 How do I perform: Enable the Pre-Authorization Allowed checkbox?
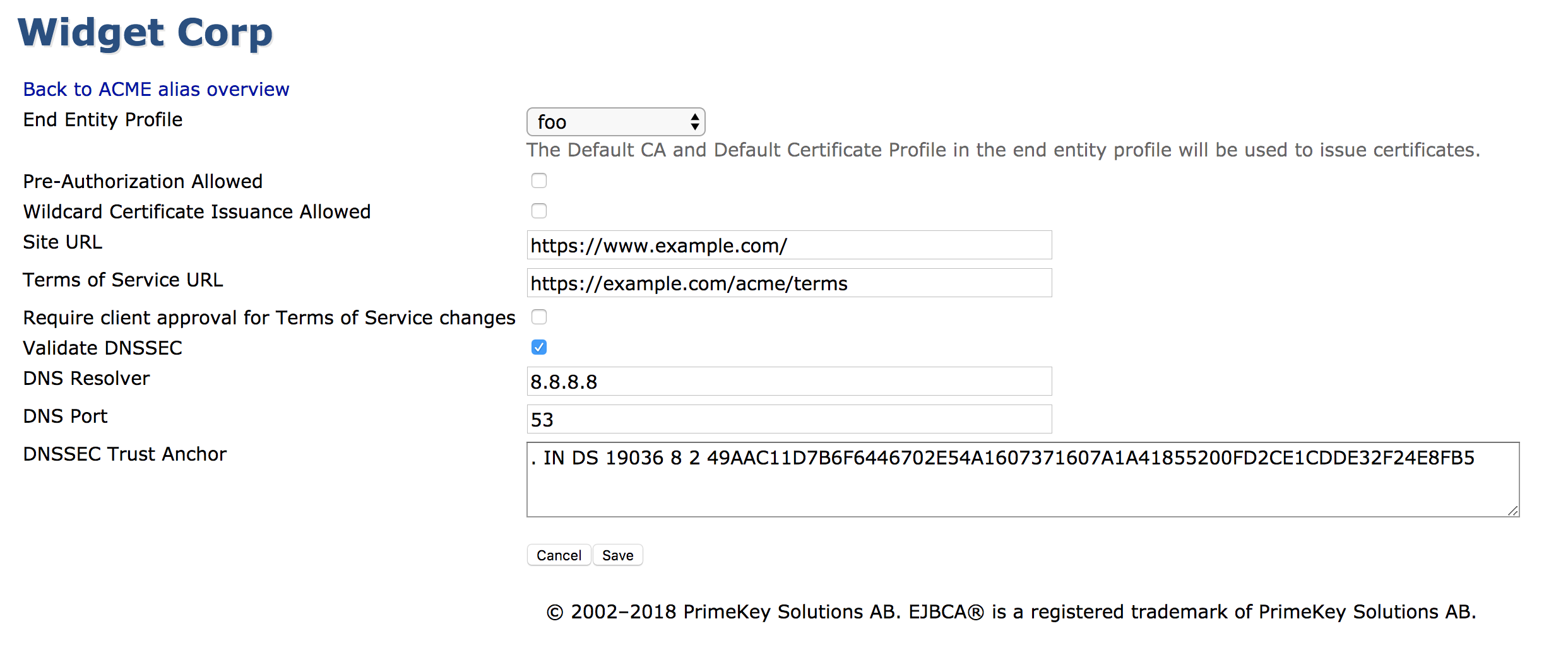pyautogui.click(x=539, y=181)
